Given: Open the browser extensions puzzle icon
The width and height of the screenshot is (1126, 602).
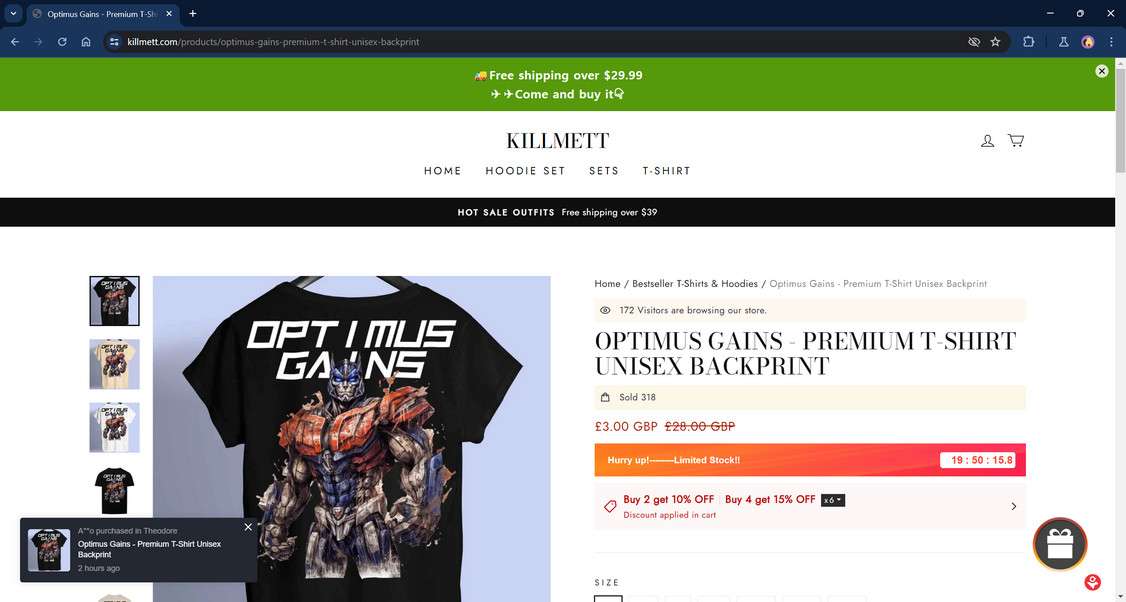Looking at the screenshot, I should point(1028,42).
